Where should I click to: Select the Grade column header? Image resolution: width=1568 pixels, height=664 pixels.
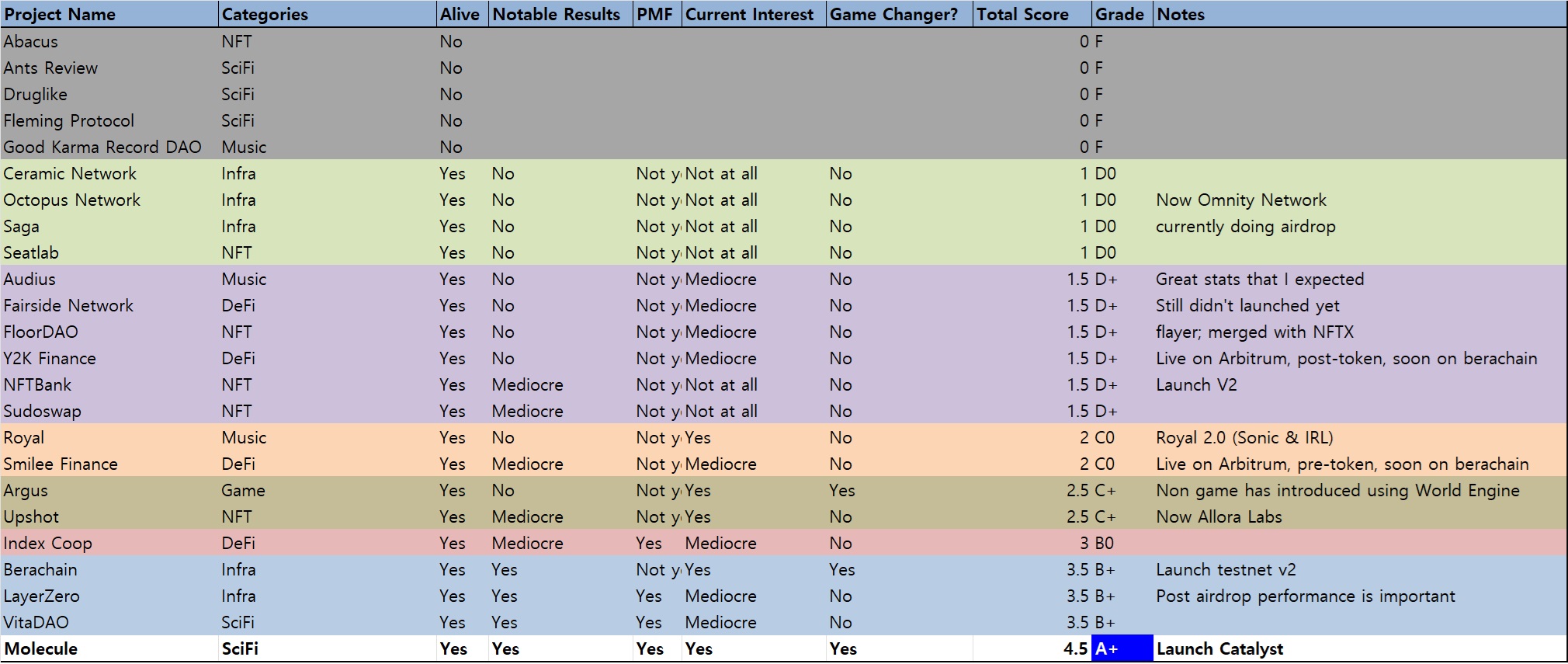pos(1122,14)
